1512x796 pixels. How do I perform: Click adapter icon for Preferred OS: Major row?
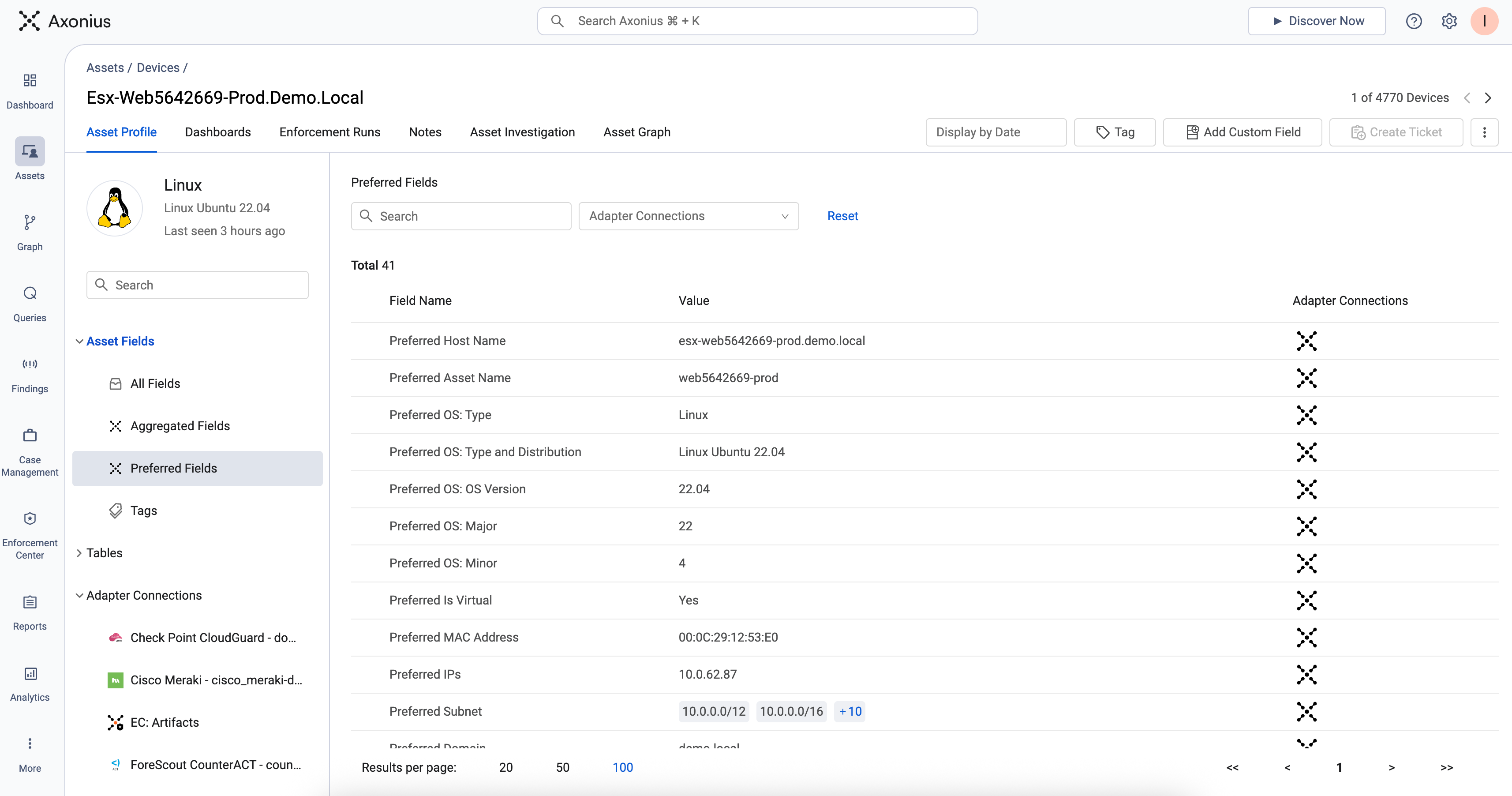(x=1306, y=526)
